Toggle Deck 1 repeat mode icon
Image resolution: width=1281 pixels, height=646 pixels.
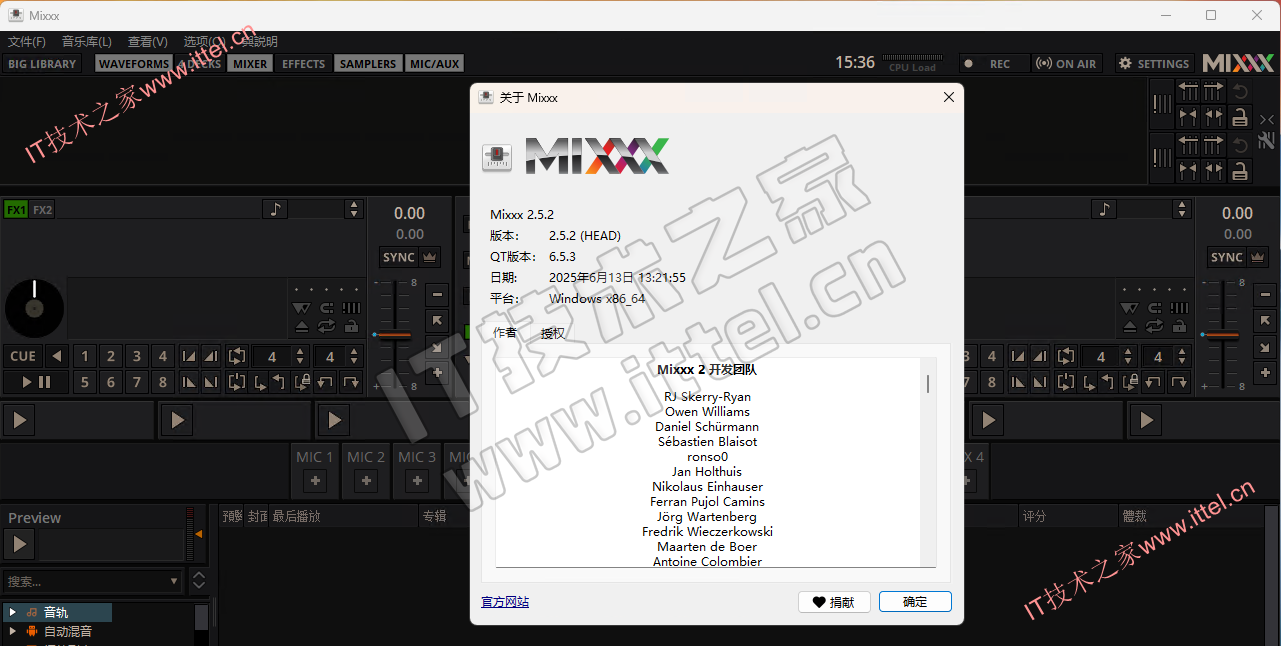pyautogui.click(x=327, y=326)
